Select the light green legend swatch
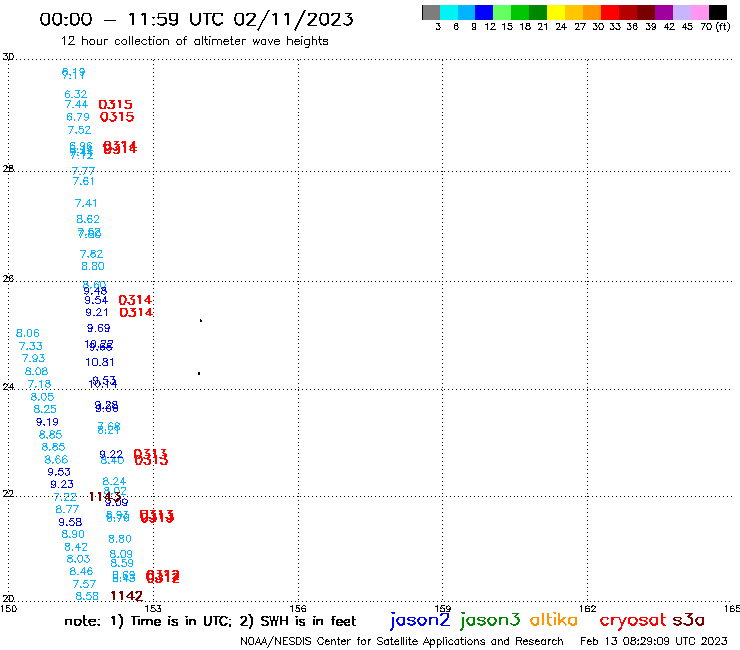Image resolution: width=740 pixels, height=650 pixels. click(502, 12)
